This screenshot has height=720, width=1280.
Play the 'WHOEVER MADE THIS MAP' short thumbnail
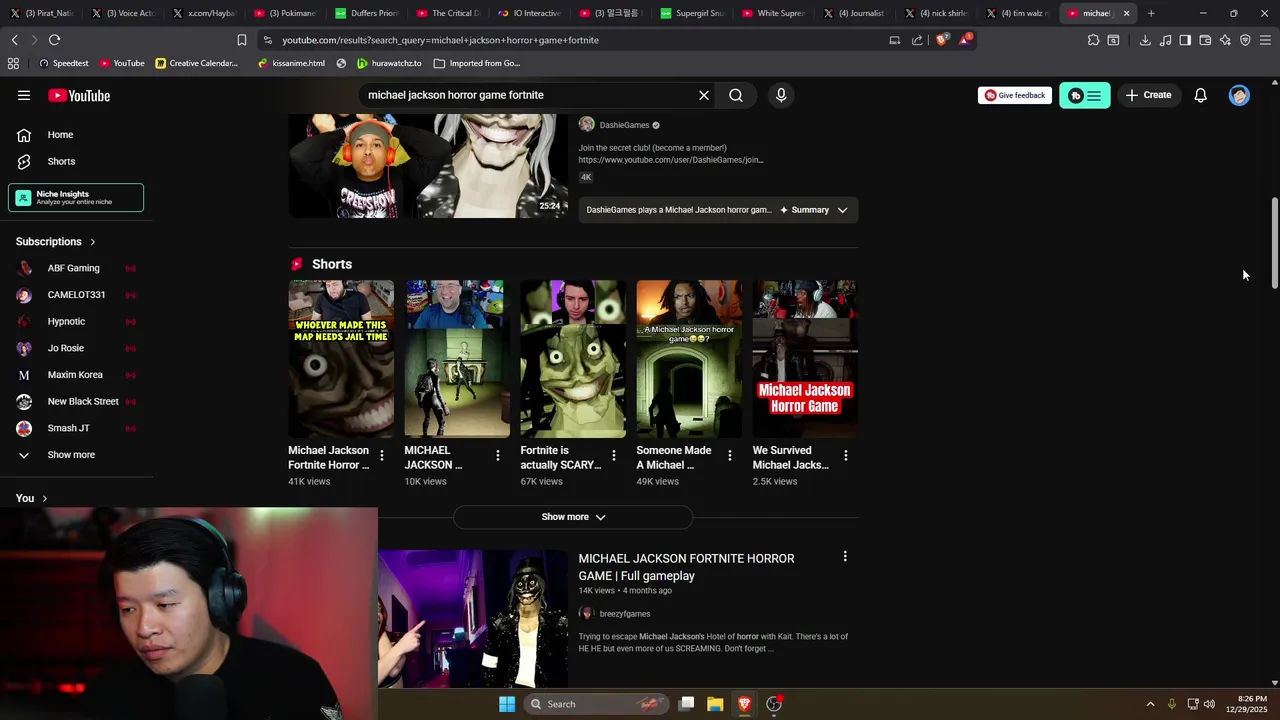tap(341, 359)
